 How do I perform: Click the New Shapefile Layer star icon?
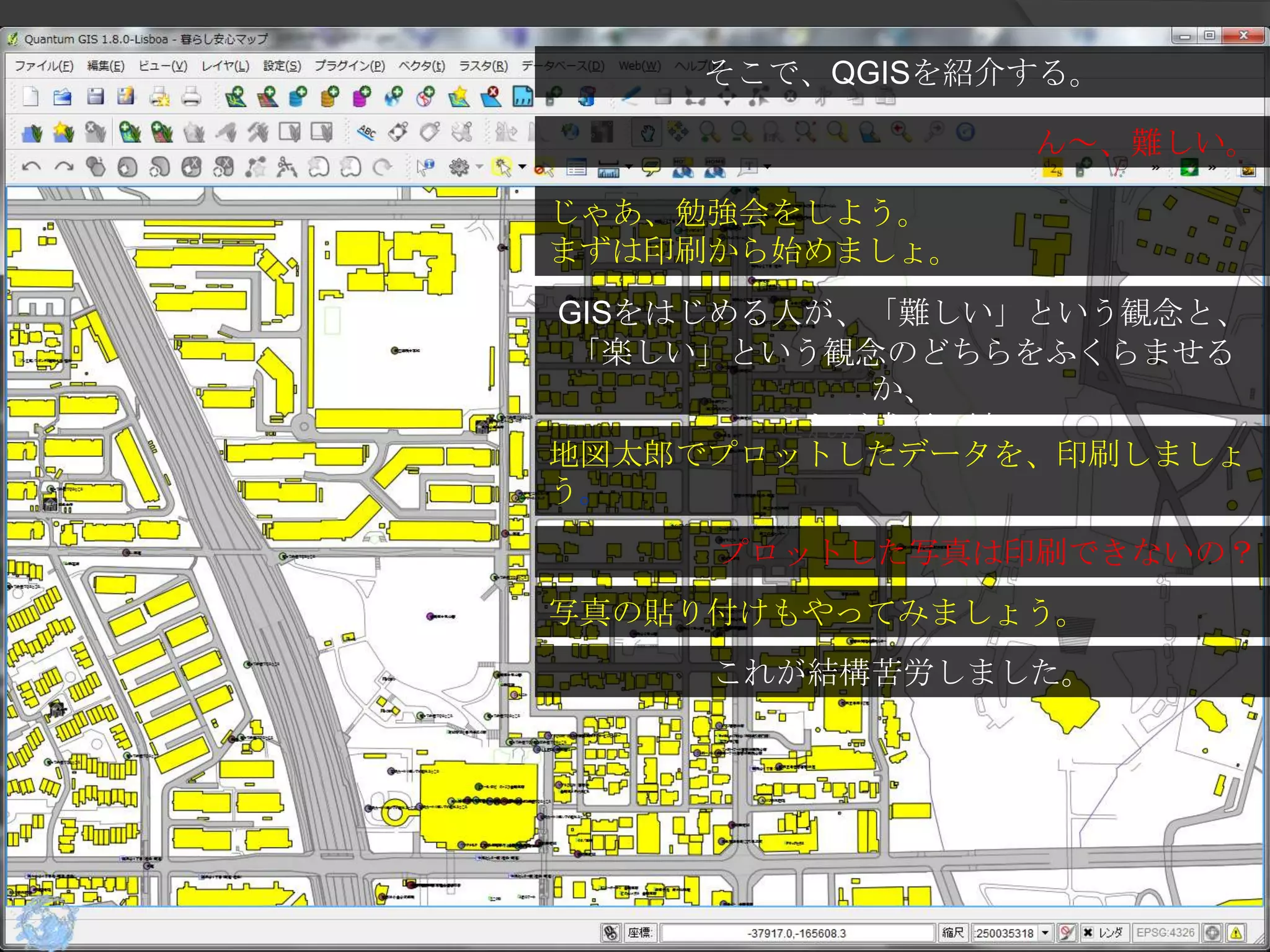pyautogui.click(x=459, y=97)
